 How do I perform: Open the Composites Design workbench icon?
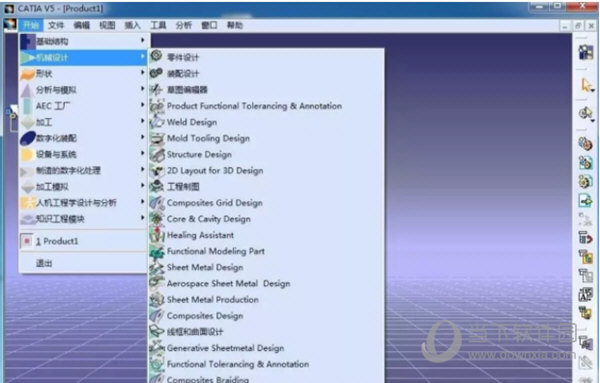click(x=156, y=316)
